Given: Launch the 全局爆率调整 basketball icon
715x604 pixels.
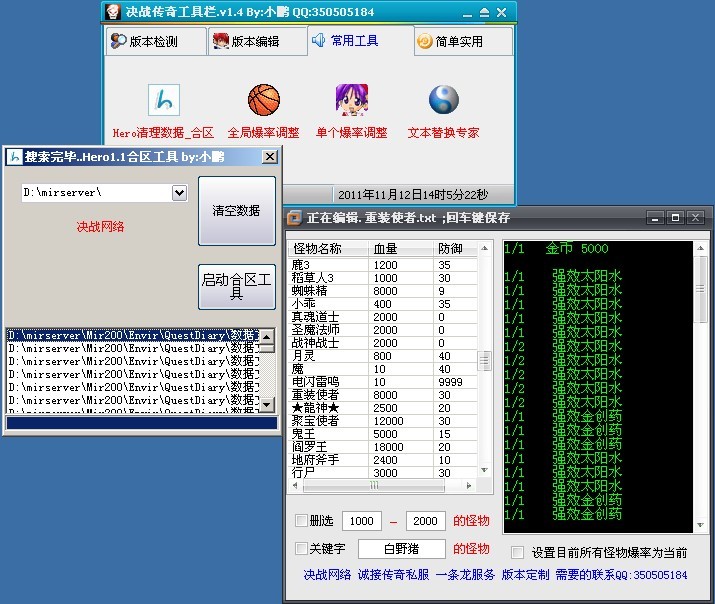Looking at the screenshot, I should pos(264,100).
